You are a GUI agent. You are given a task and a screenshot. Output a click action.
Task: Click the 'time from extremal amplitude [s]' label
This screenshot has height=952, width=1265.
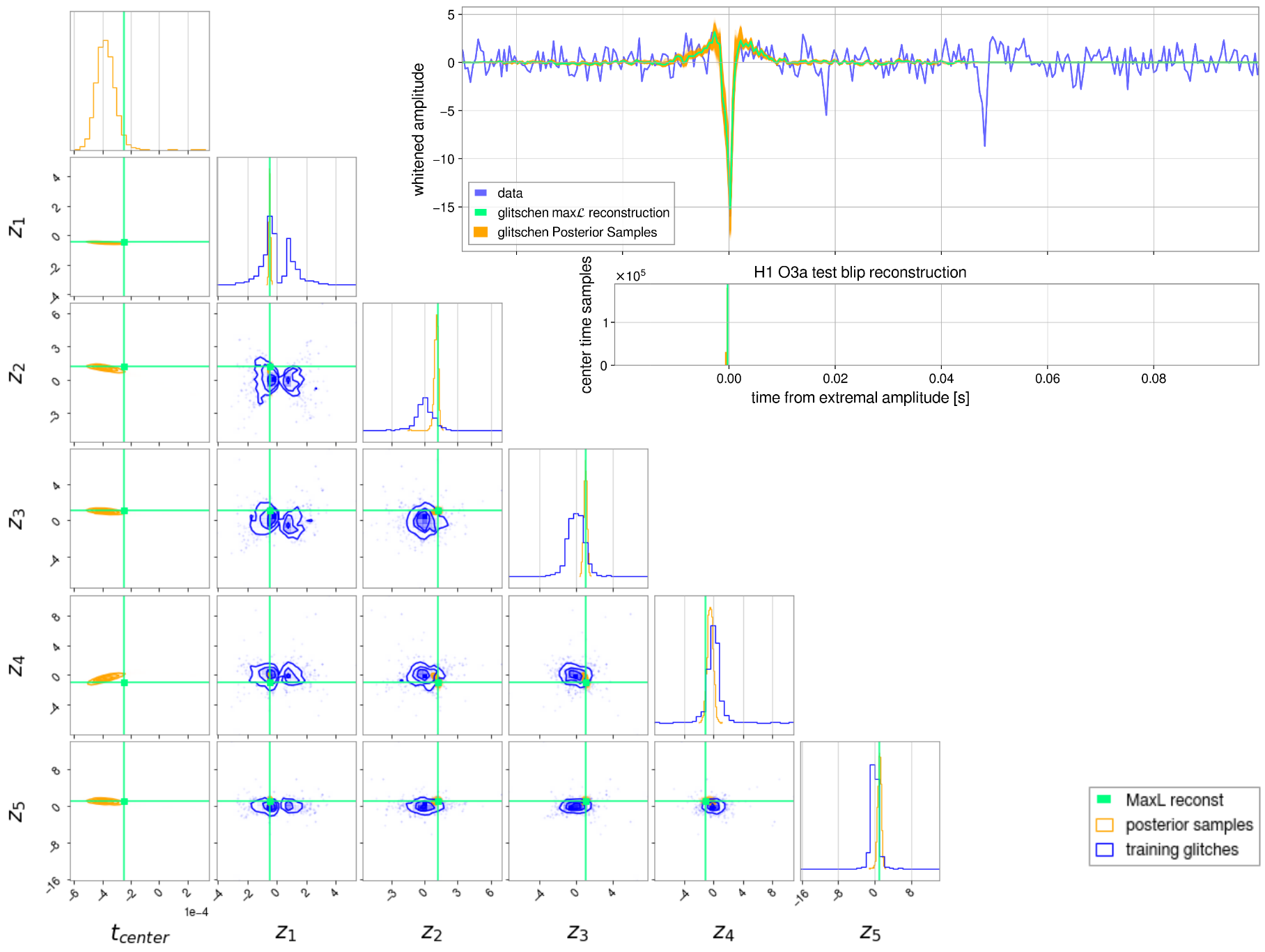[x=860, y=398]
